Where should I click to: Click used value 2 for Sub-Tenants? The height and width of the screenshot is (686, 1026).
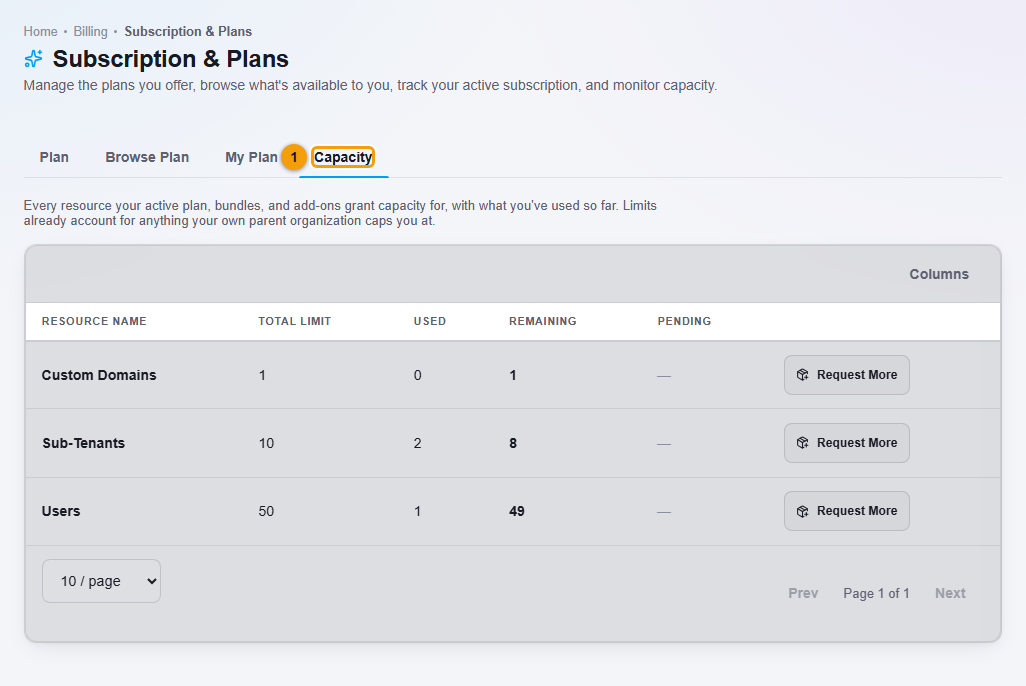tap(417, 443)
